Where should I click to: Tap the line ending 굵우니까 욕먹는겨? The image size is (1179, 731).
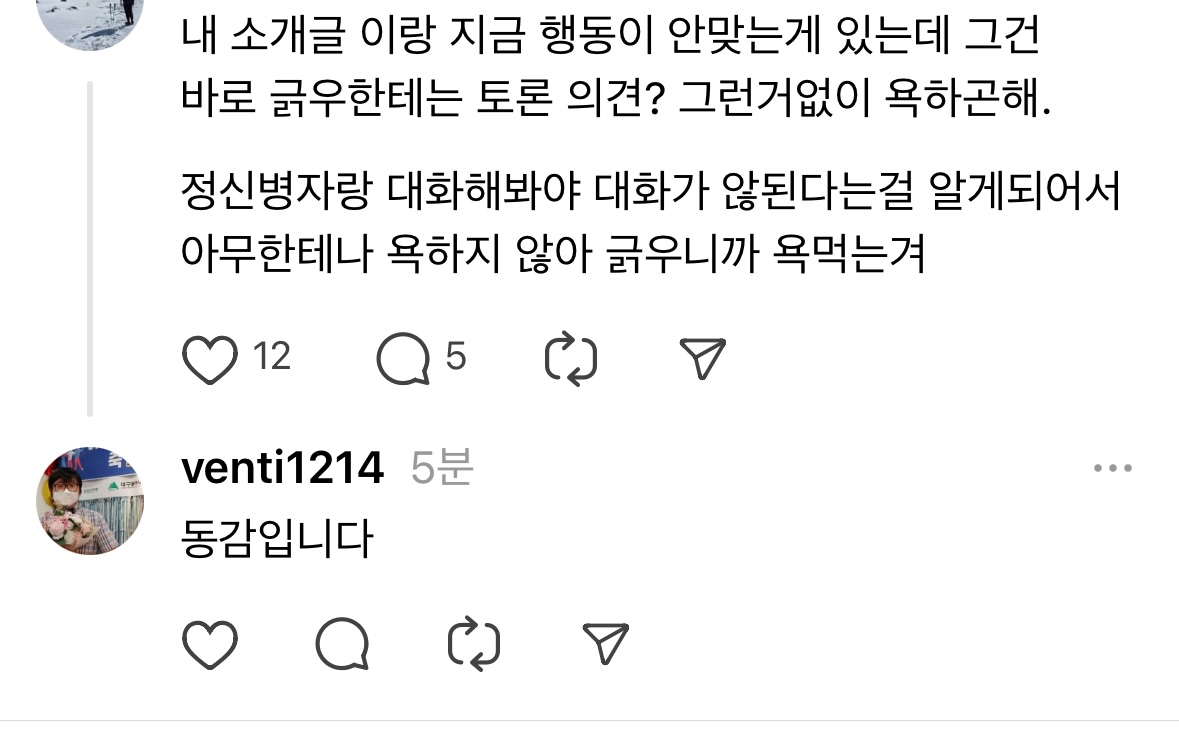click(553, 254)
